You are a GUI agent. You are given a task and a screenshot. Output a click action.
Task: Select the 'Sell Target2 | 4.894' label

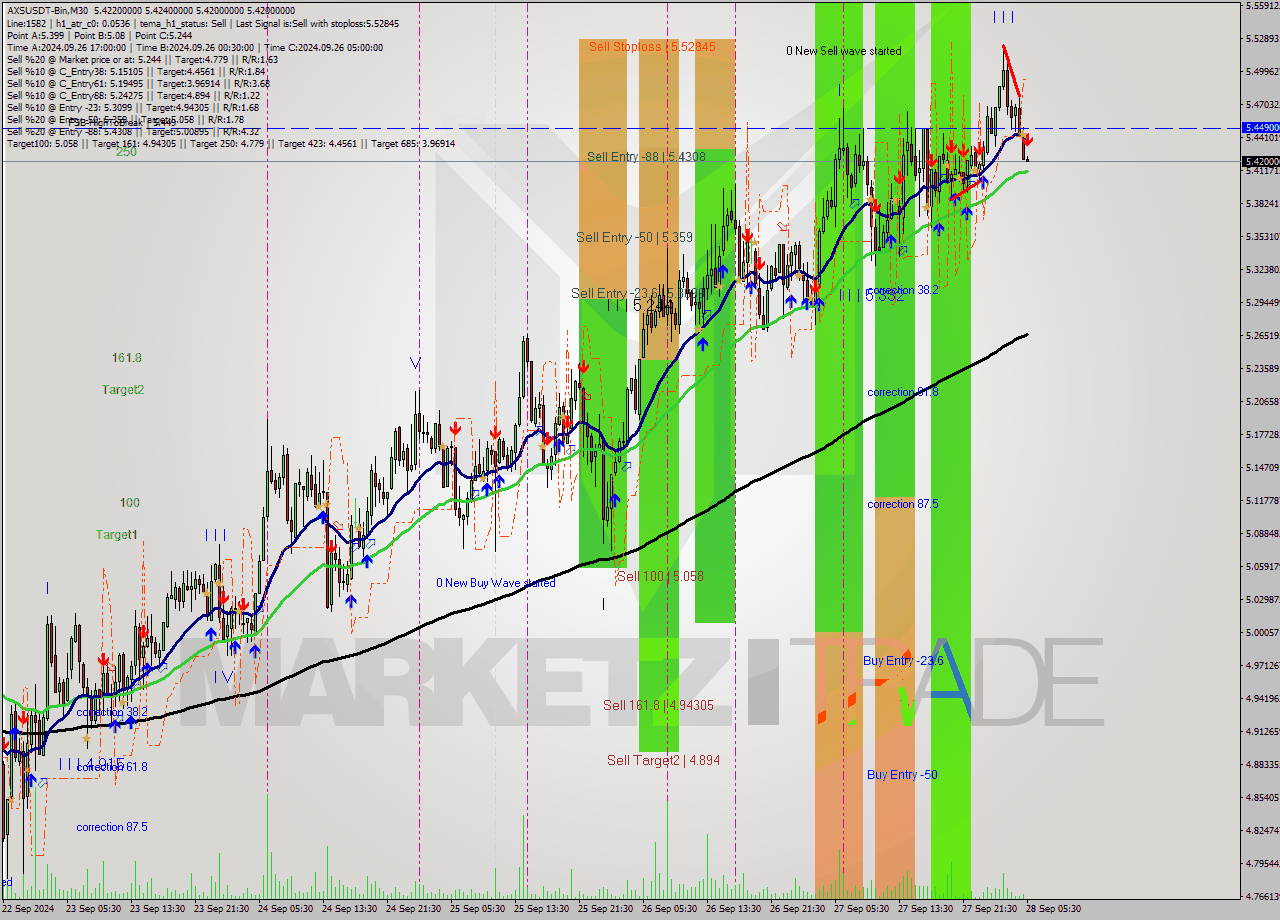click(663, 760)
